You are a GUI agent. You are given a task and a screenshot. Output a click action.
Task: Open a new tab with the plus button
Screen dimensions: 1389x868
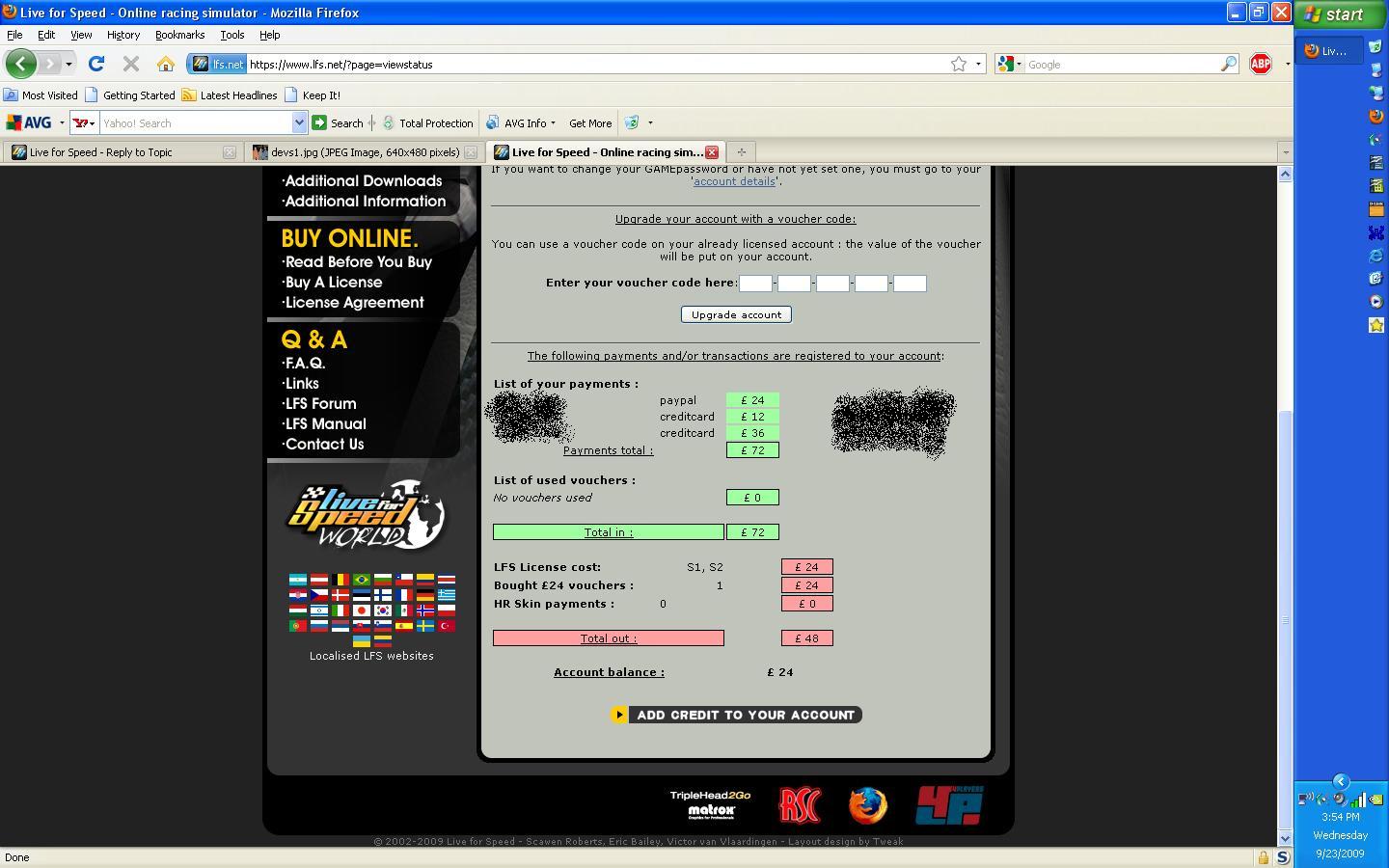pyautogui.click(x=741, y=152)
